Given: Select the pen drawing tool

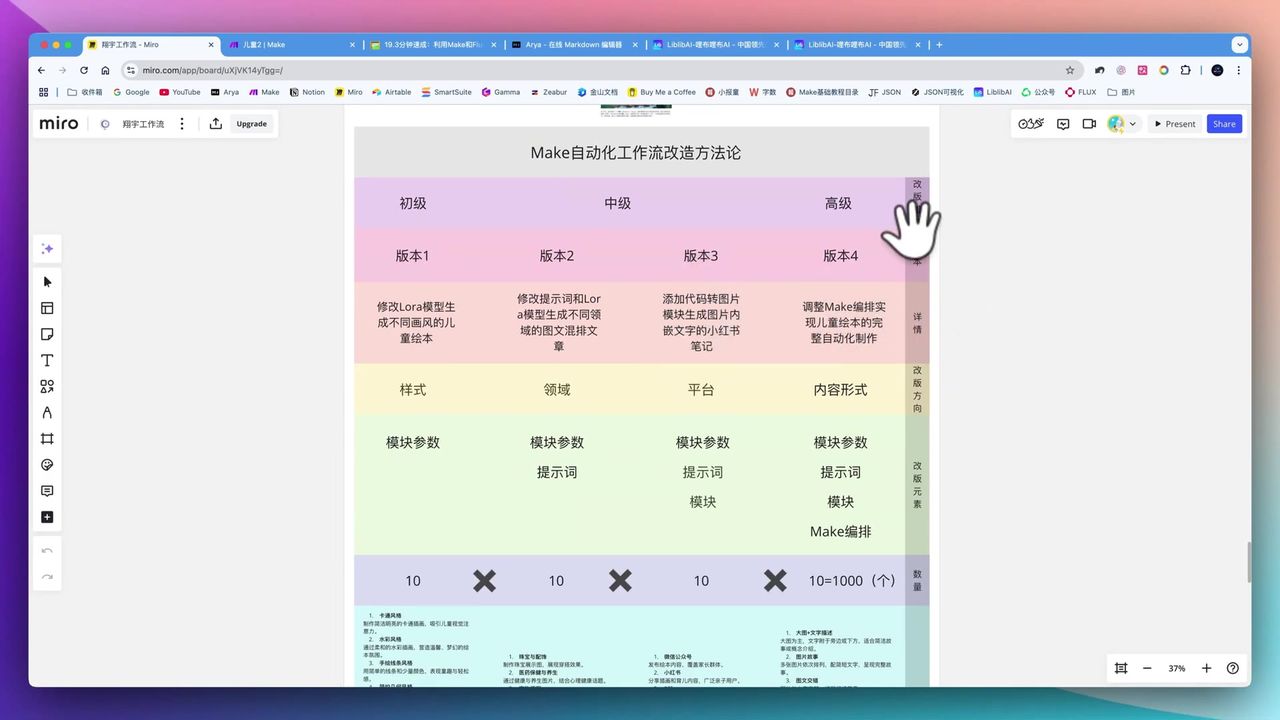Looking at the screenshot, I should (46, 412).
